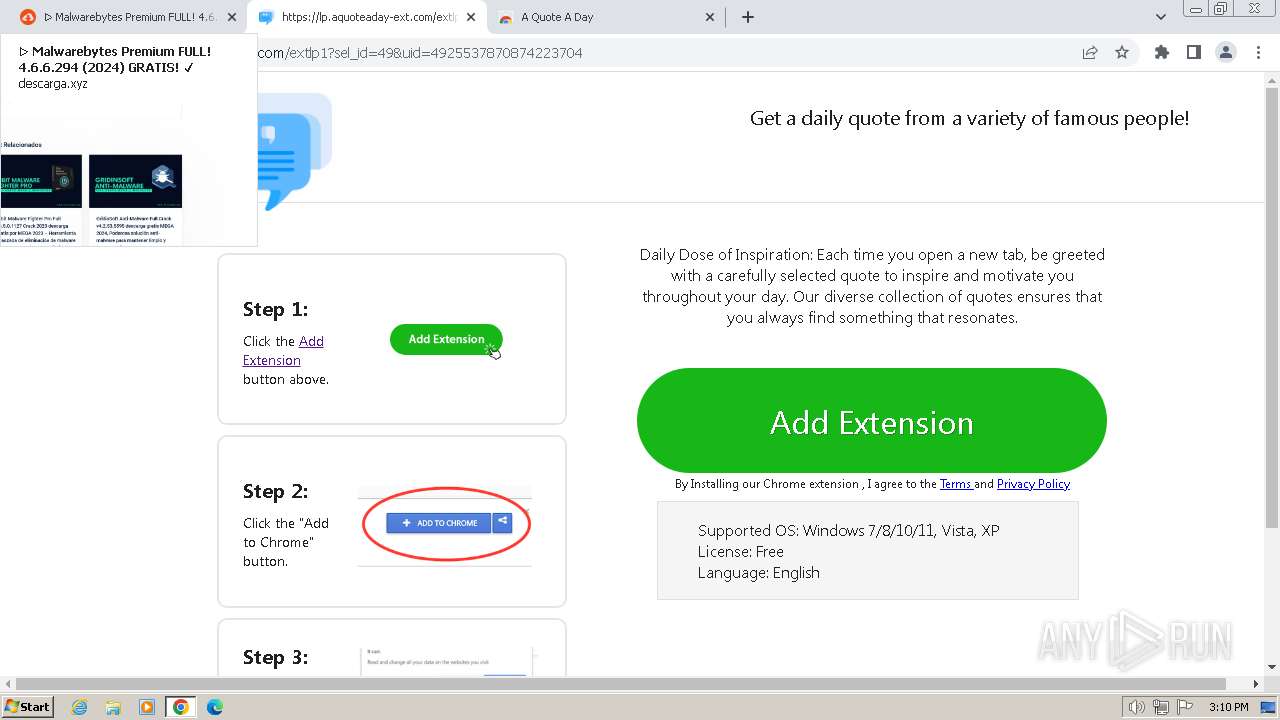
Task: Close the A Quote A Day tab
Action: [x=710, y=17]
